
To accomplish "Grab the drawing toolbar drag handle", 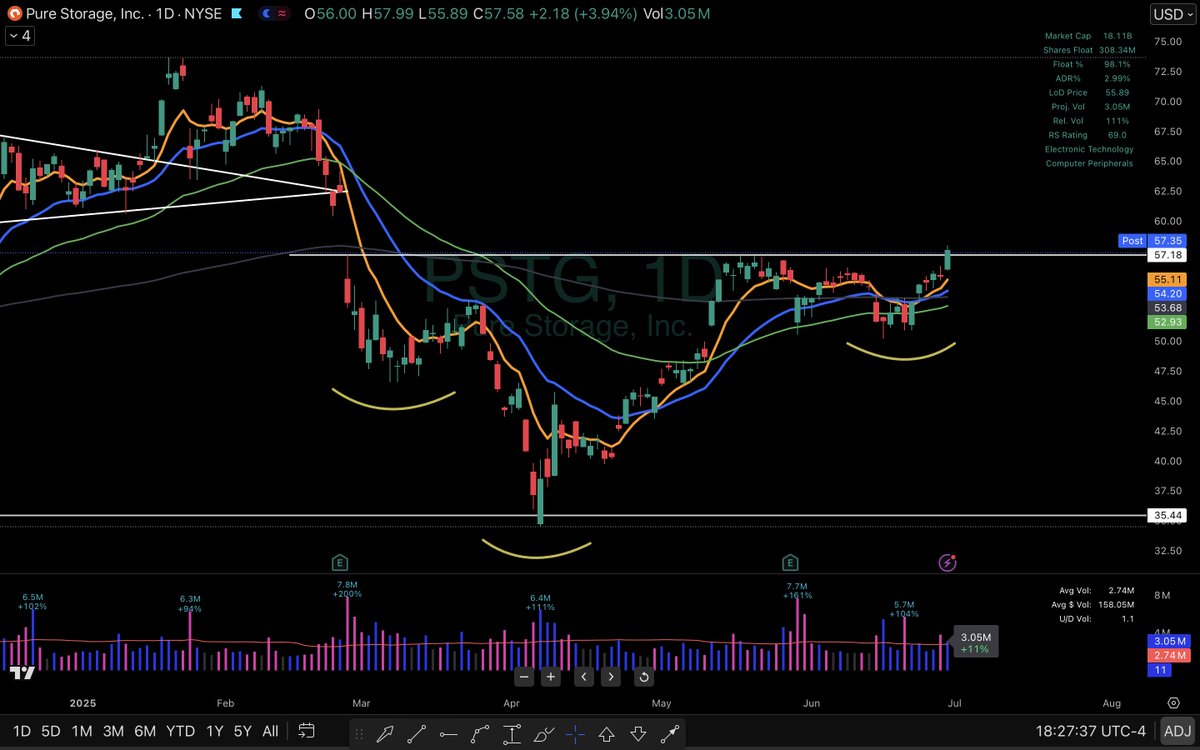I will (x=358, y=734).
